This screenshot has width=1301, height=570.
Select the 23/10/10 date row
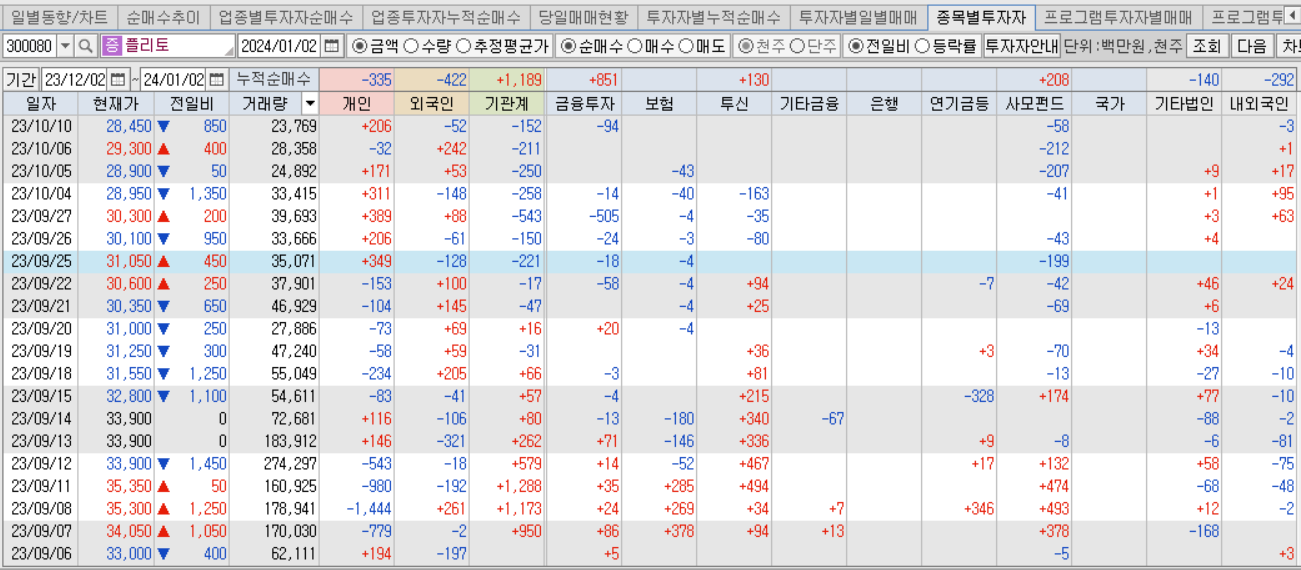(41, 126)
